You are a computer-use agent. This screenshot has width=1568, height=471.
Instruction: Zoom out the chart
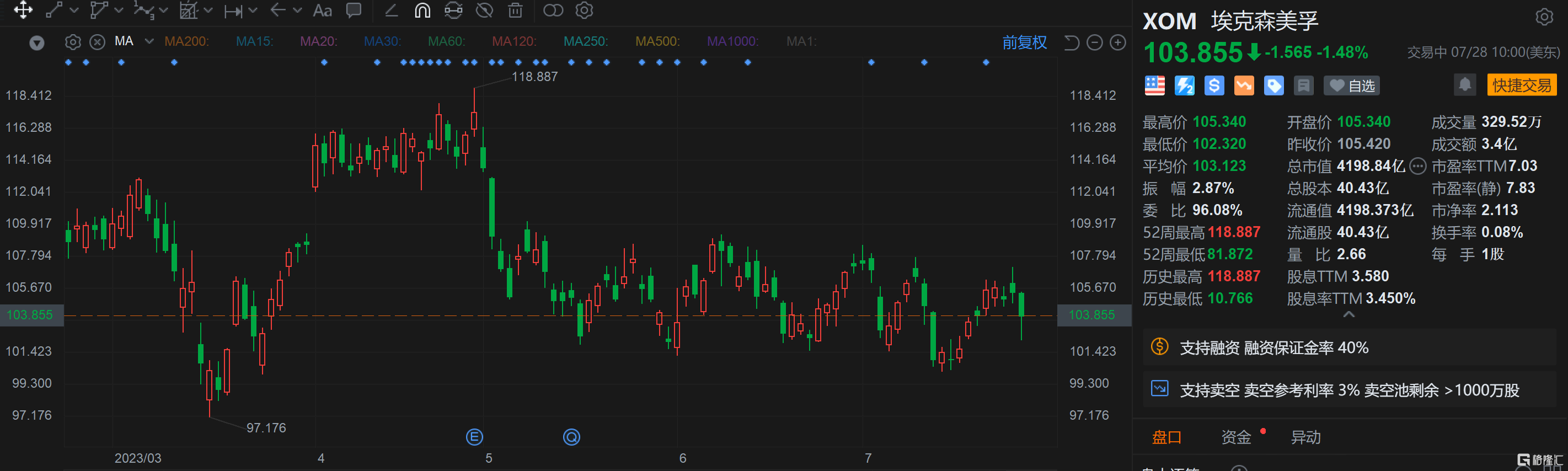point(1094,42)
